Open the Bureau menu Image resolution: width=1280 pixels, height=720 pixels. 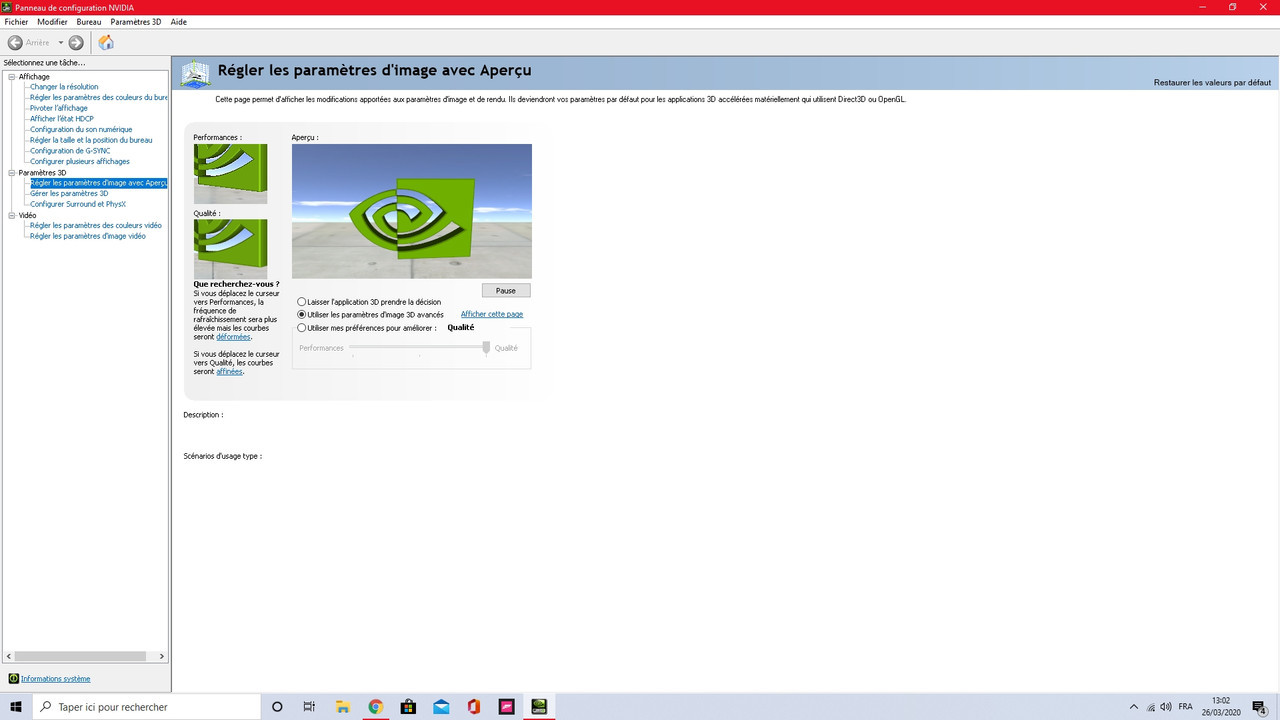(89, 22)
